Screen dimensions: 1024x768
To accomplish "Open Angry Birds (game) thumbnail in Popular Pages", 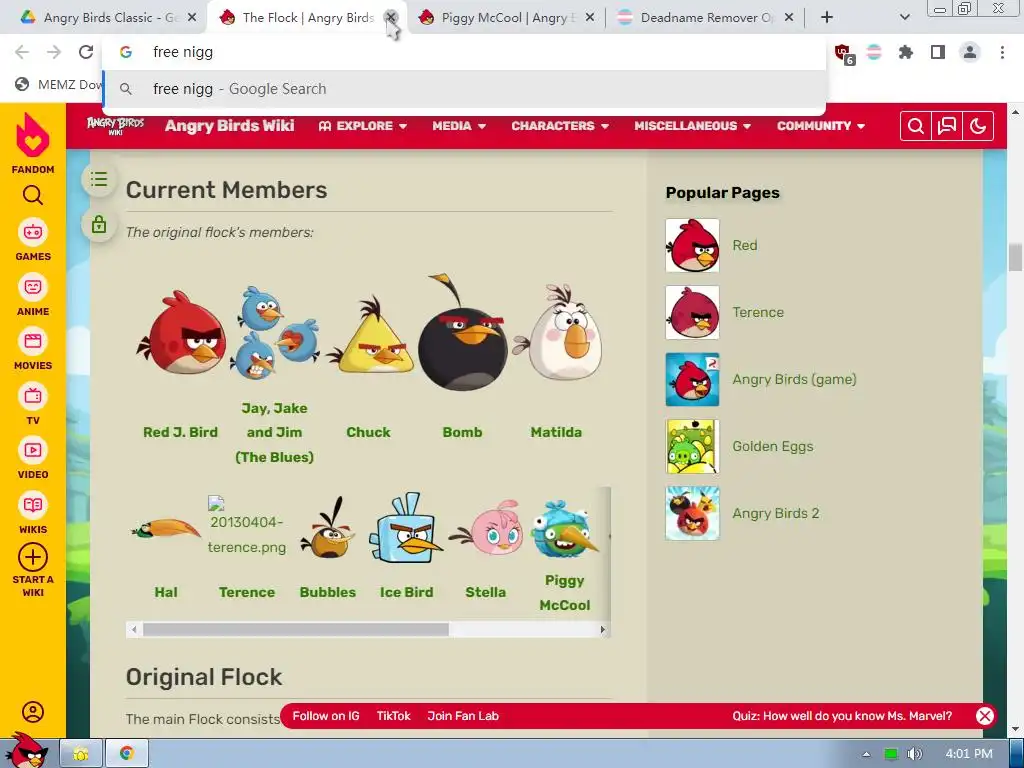I will point(692,379).
